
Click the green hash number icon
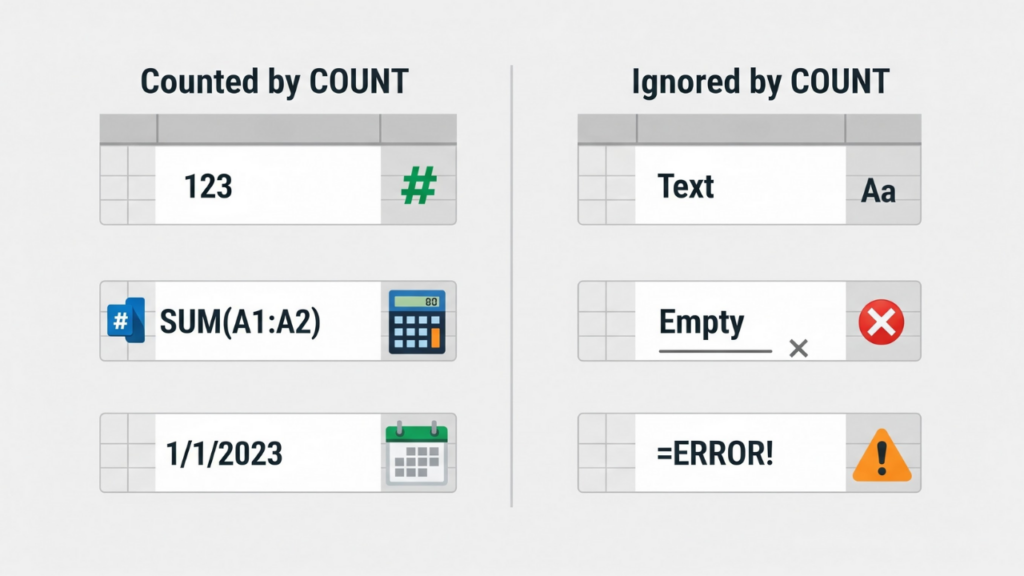click(x=418, y=187)
